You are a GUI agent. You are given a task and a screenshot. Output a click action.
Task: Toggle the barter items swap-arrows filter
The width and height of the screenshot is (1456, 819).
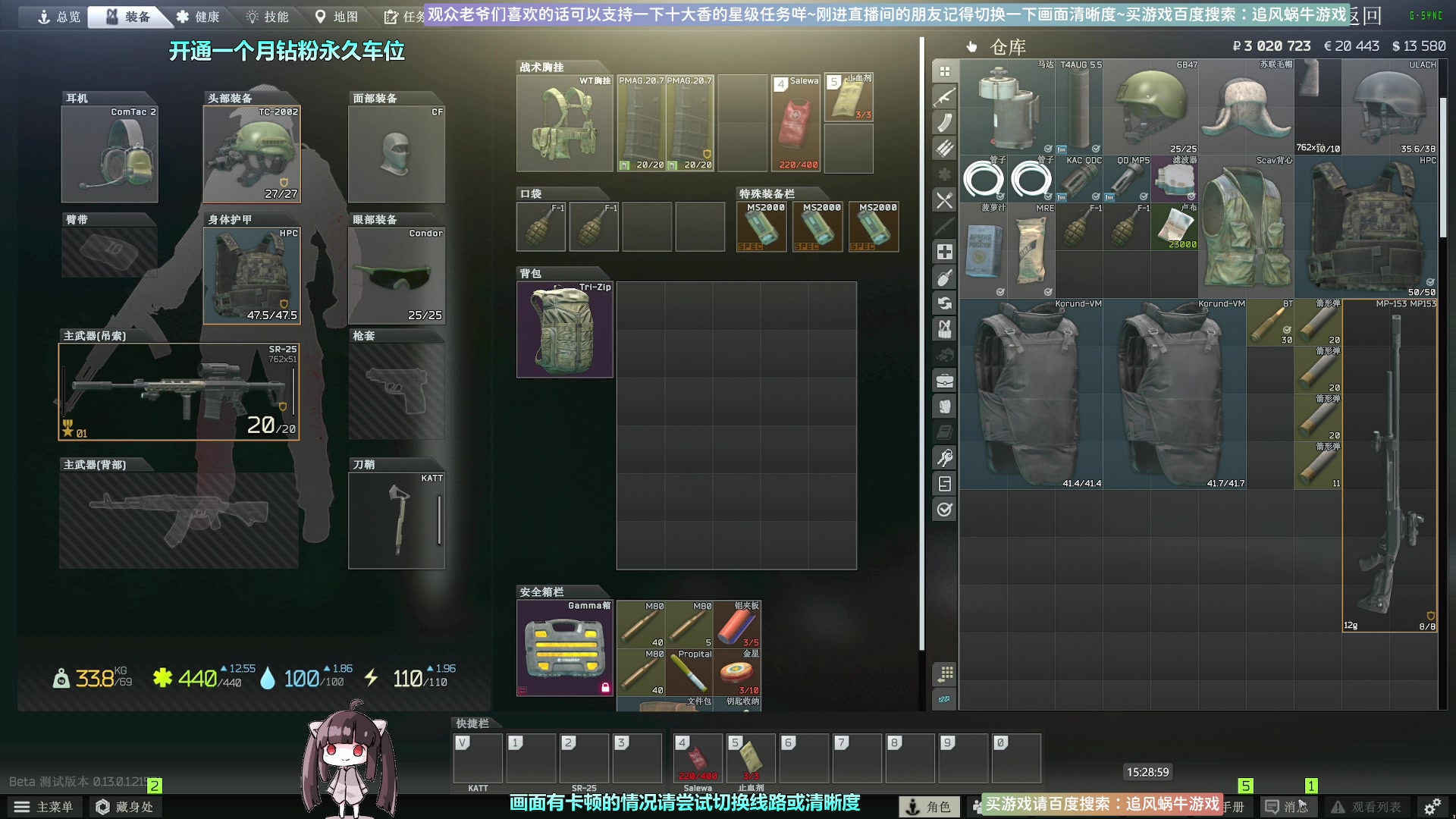[944, 303]
